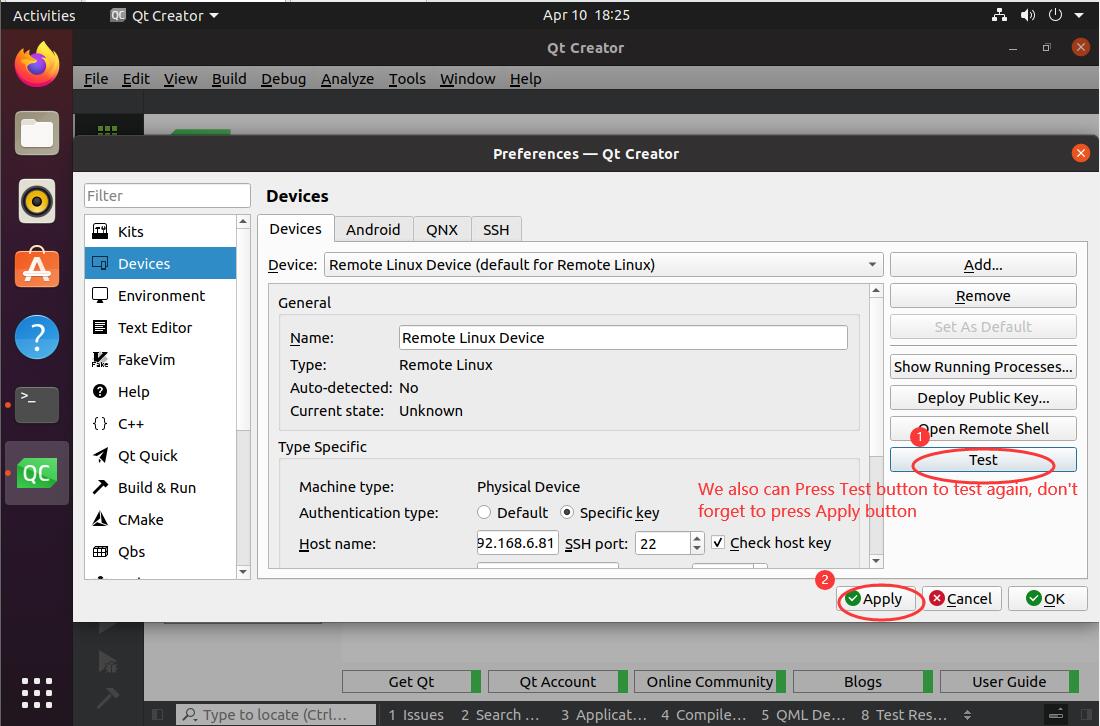The image size is (1100, 726).
Task: Click the Build & Run hammer icon
Action: pos(100,487)
